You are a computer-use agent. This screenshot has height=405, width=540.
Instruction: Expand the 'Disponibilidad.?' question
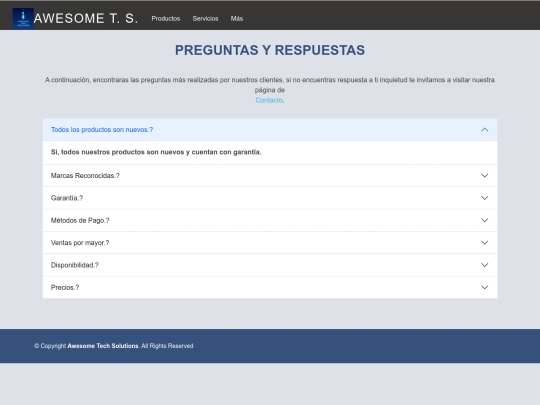click(x=270, y=265)
